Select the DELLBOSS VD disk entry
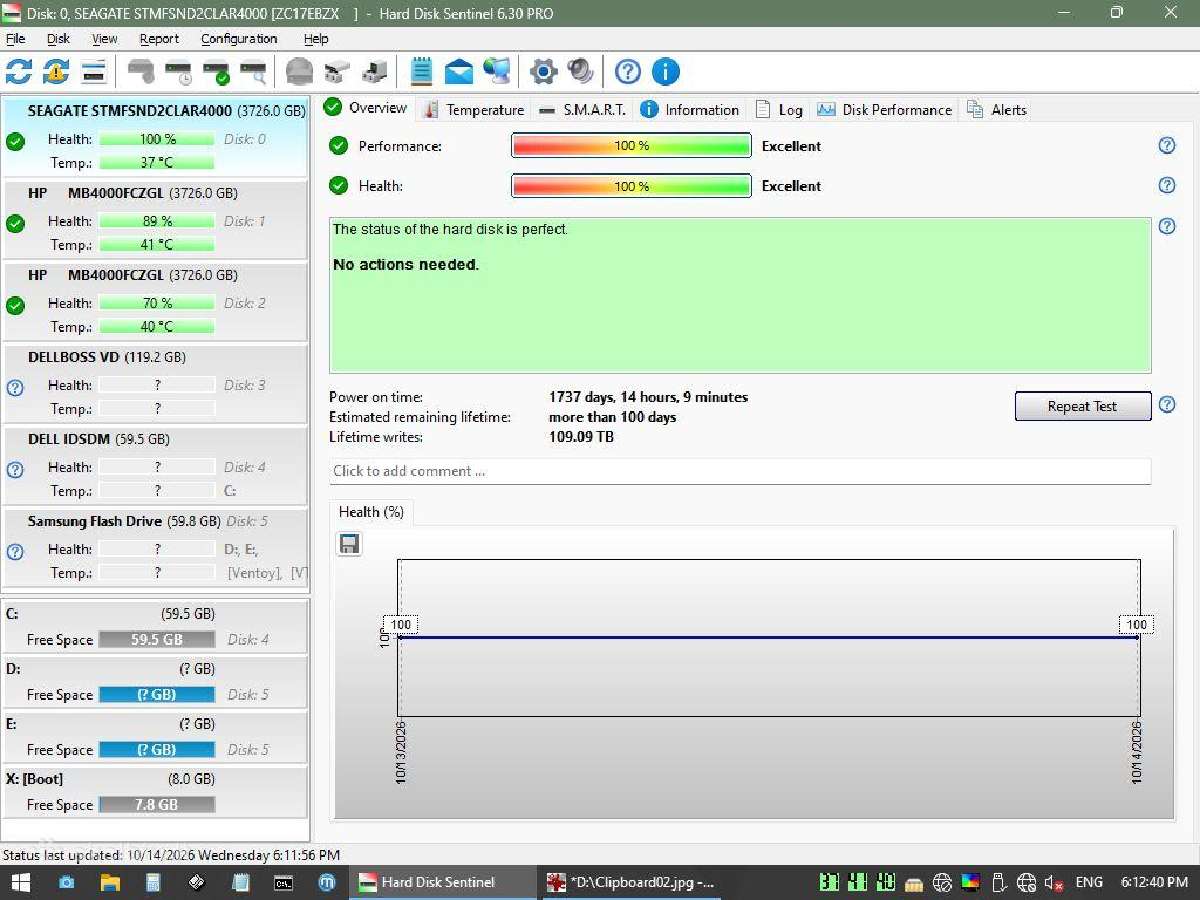1200x900 pixels. [x=155, y=384]
